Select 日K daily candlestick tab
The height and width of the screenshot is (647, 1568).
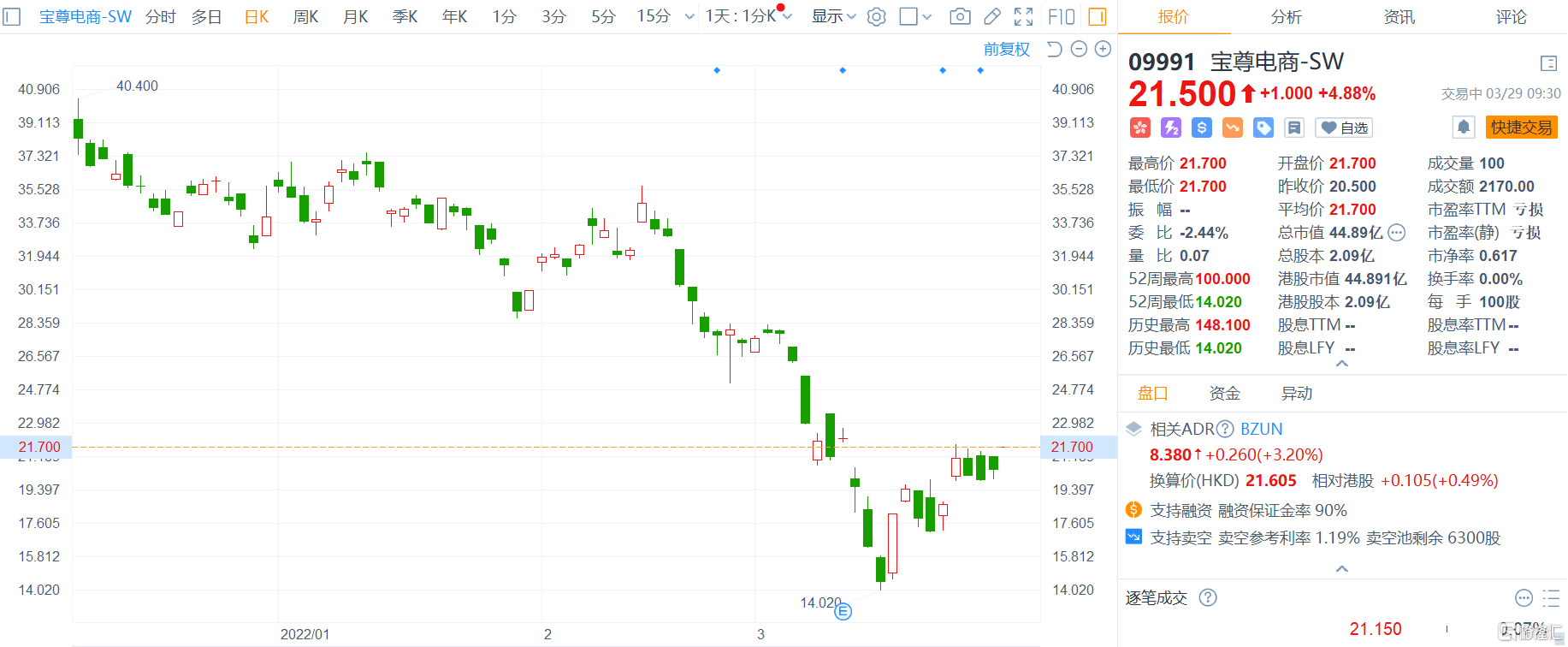click(256, 16)
